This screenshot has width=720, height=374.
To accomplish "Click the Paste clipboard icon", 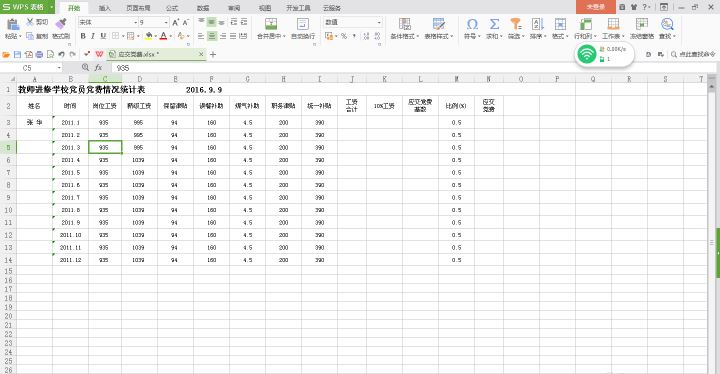I will (x=12, y=24).
